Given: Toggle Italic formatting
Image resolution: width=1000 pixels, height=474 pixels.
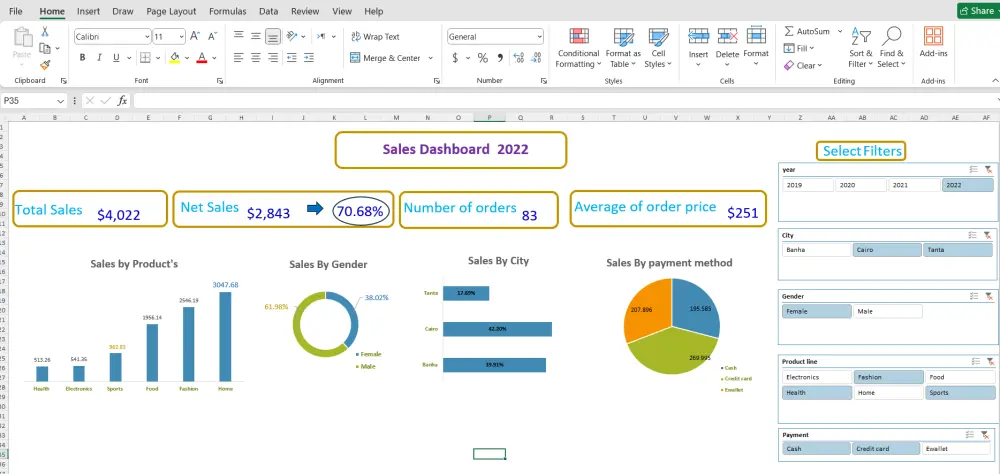Looking at the screenshot, I should coord(99,58).
